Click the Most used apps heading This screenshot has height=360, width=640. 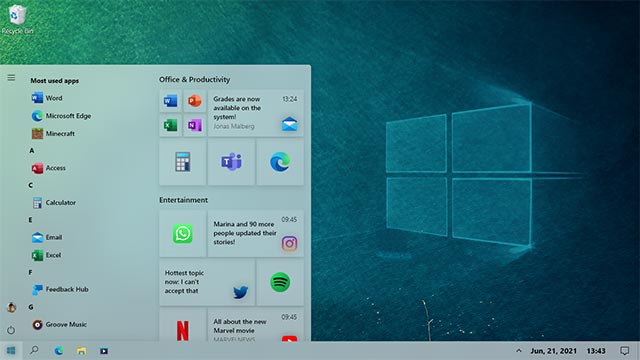(54, 81)
